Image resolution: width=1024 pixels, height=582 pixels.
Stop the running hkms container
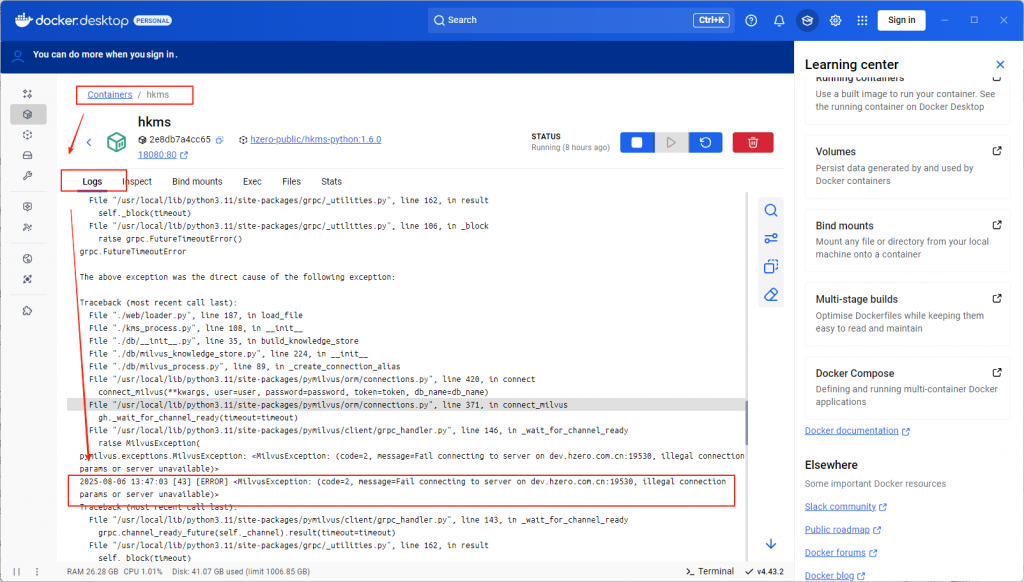[637, 143]
